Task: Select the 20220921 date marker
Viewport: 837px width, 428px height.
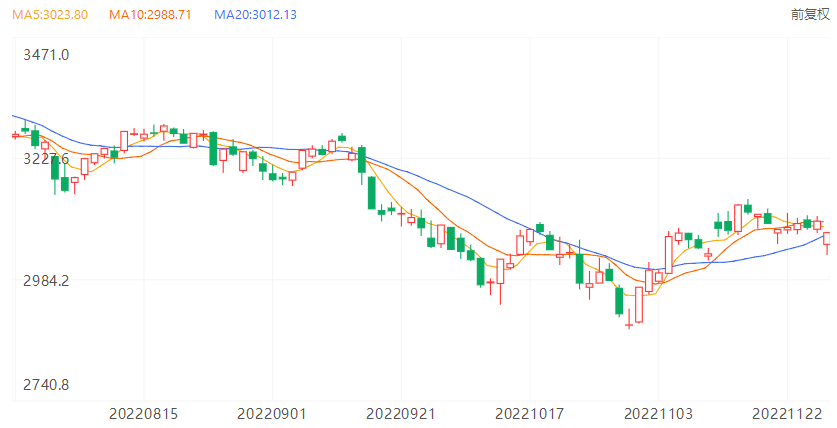Action: [x=401, y=412]
